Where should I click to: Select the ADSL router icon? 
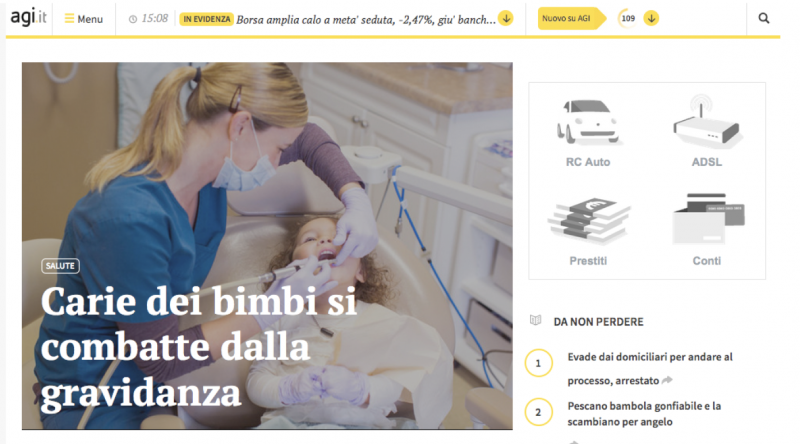click(x=707, y=121)
